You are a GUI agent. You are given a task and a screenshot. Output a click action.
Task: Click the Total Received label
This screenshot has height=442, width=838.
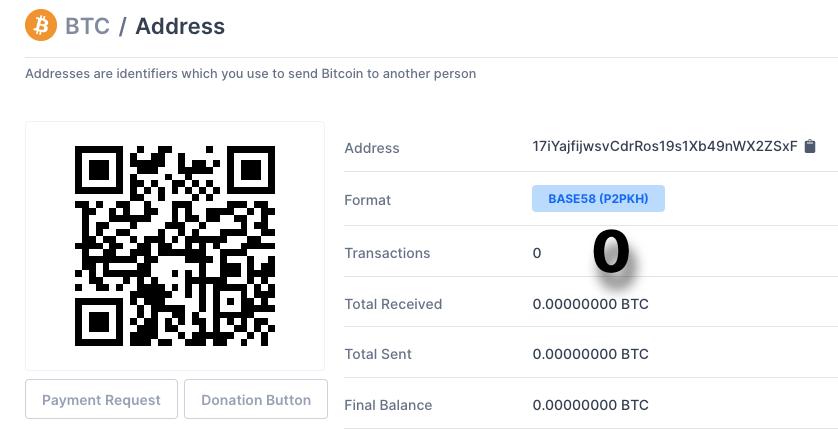click(393, 304)
